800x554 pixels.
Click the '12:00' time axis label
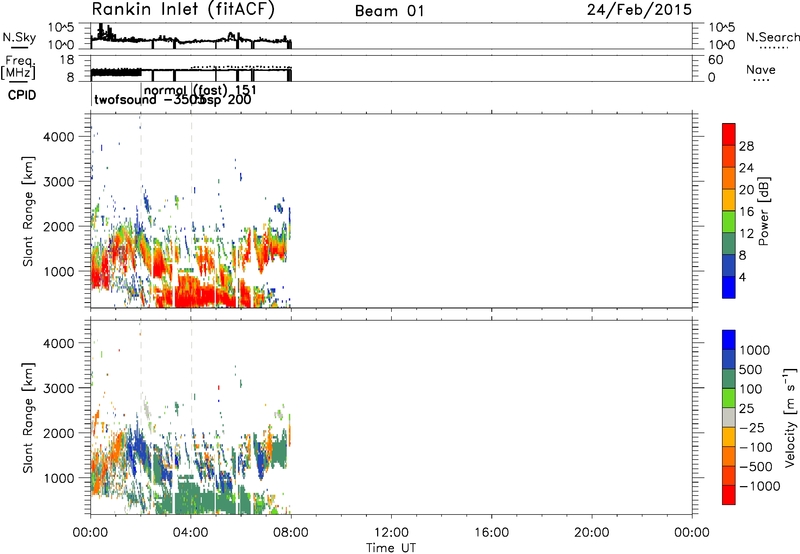[391, 533]
